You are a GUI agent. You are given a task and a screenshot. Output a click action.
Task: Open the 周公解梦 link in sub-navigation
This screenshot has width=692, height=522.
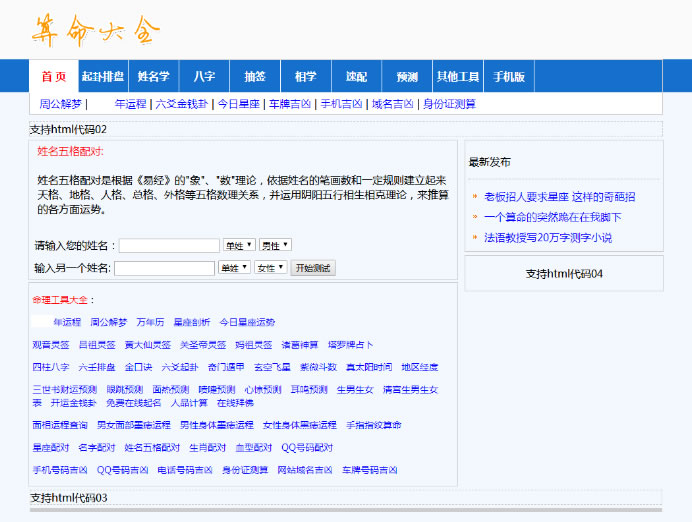pos(60,103)
